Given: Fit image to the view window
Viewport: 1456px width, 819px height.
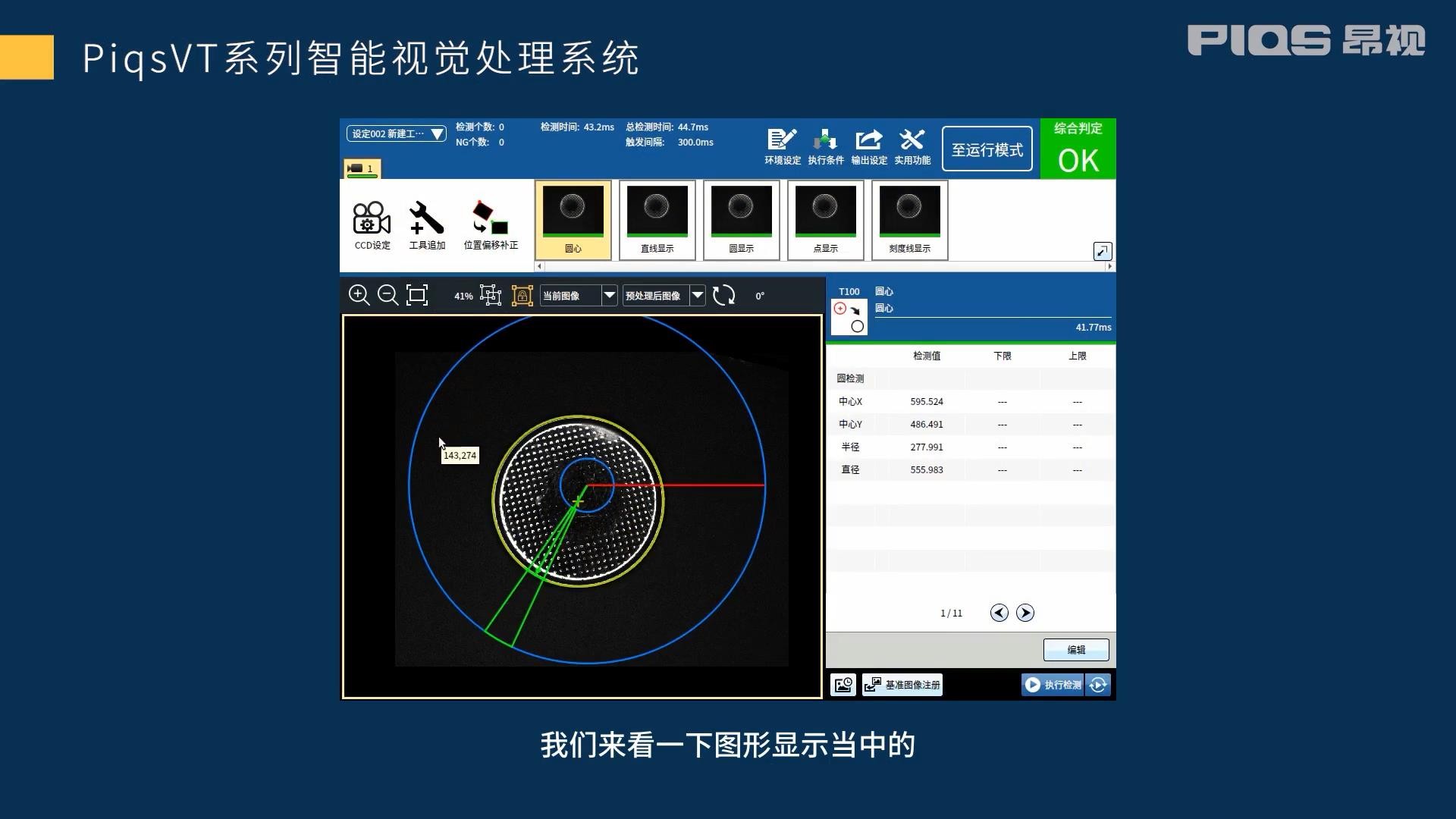Looking at the screenshot, I should pos(417,295).
